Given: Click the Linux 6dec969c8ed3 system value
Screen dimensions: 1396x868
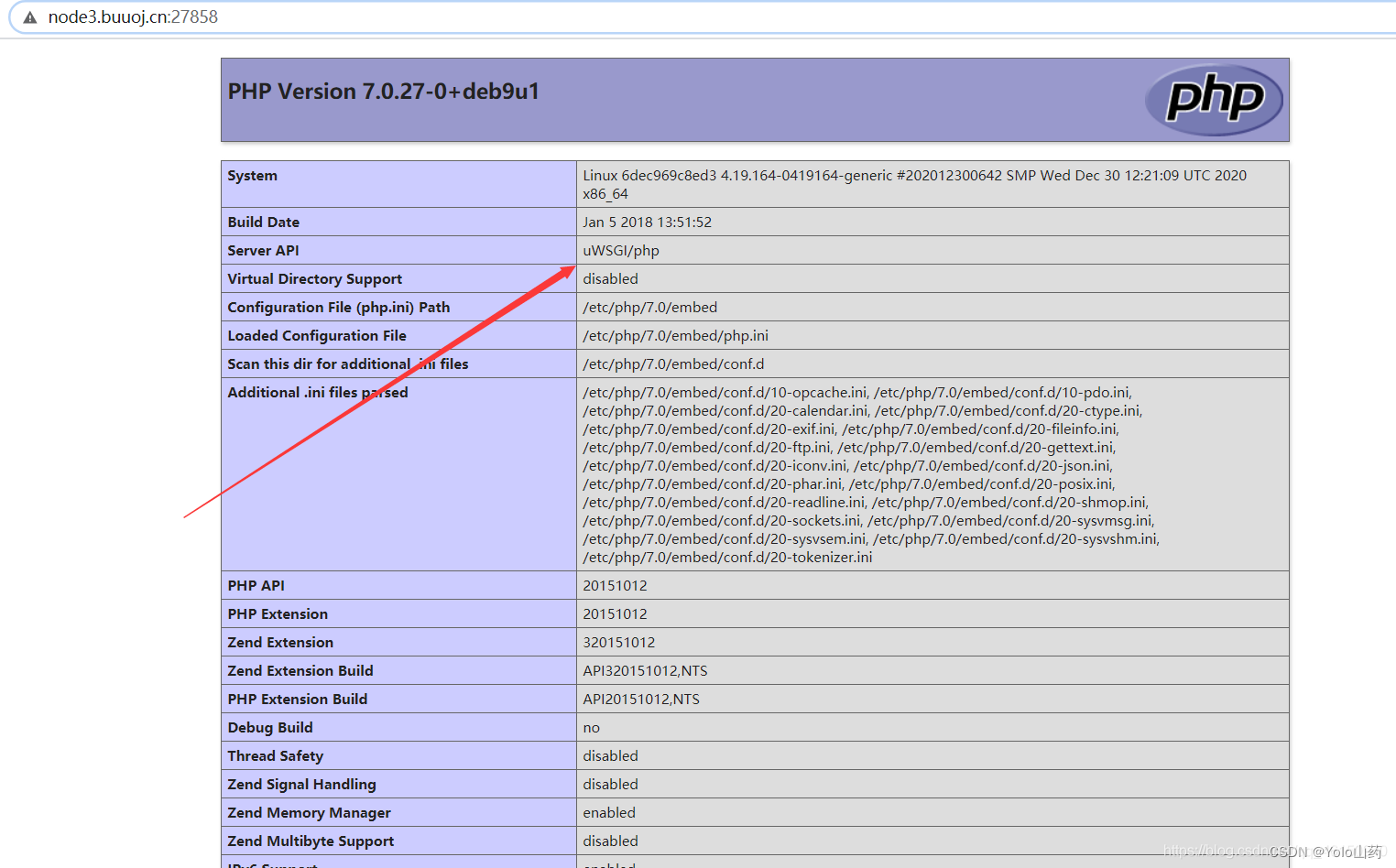Looking at the screenshot, I should click(914, 184).
